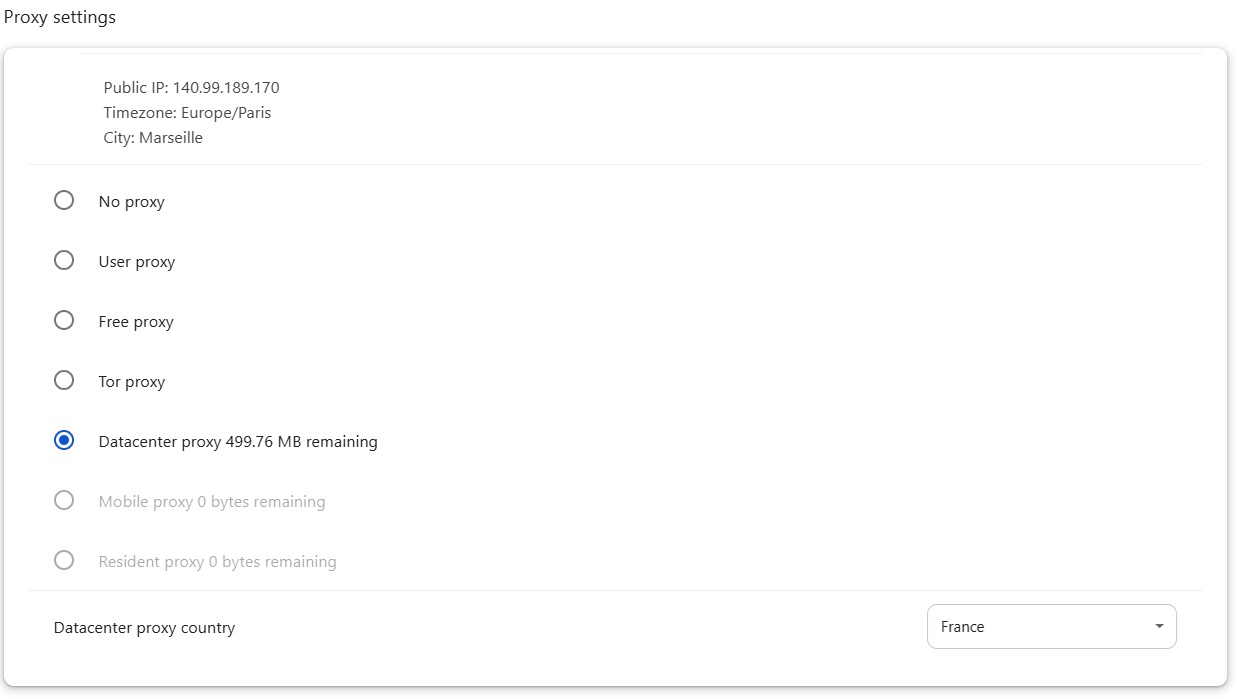Click the "Free proxy" label text
This screenshot has width=1237, height=699.
(x=136, y=322)
